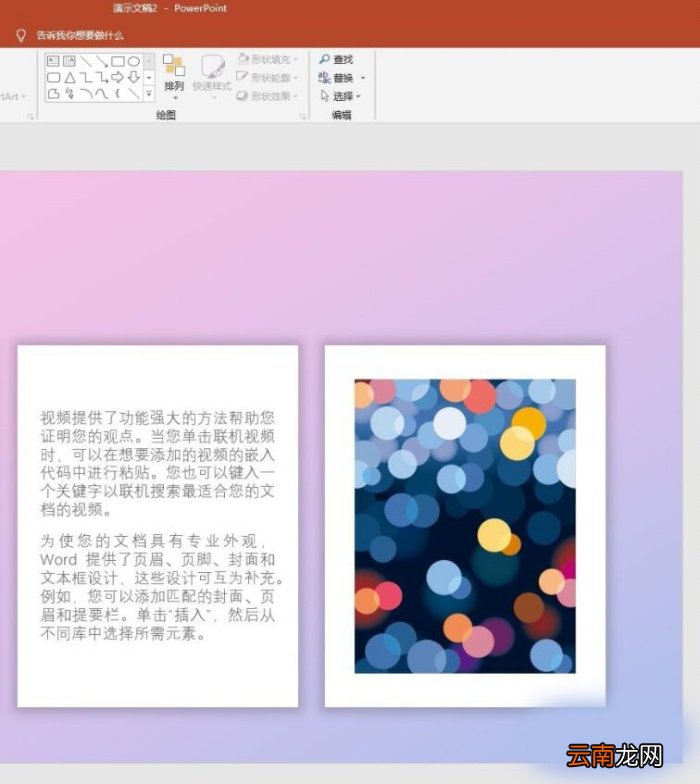Open the 形状效果 shape effects dropdown
Viewport: 700px width, 784px height.
(x=267, y=96)
